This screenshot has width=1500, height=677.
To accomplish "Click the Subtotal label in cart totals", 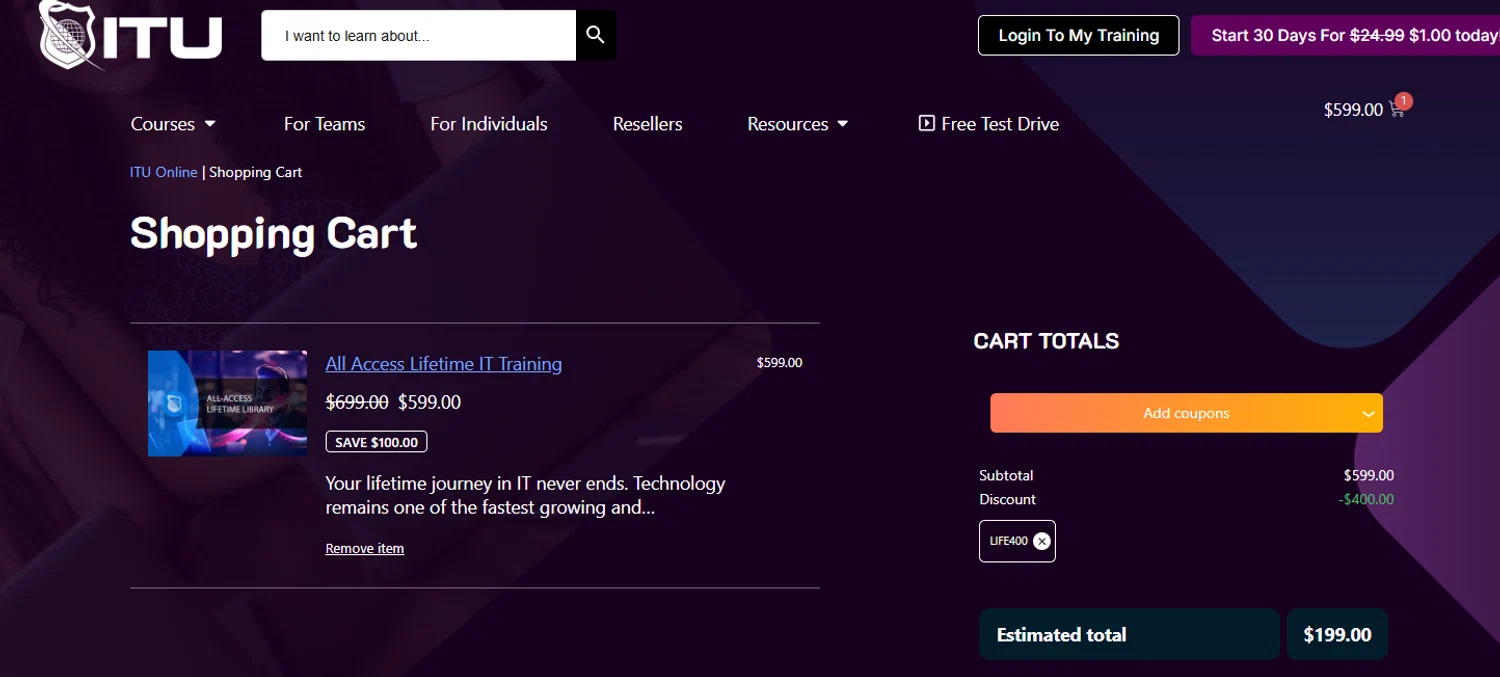I will coord(1006,475).
